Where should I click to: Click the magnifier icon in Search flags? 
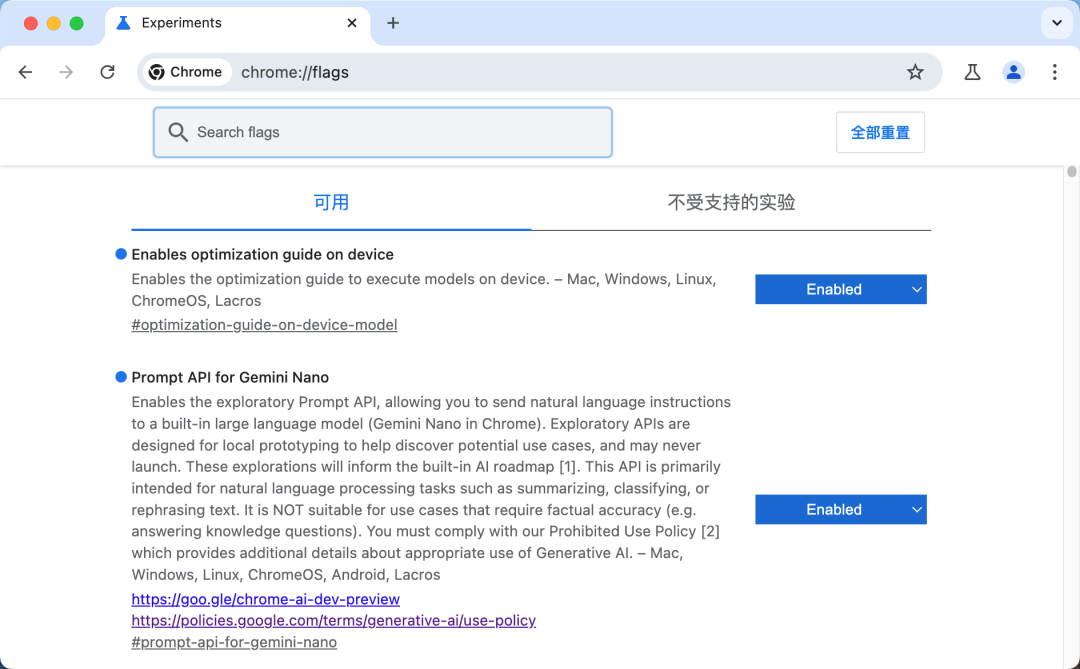[x=178, y=132]
